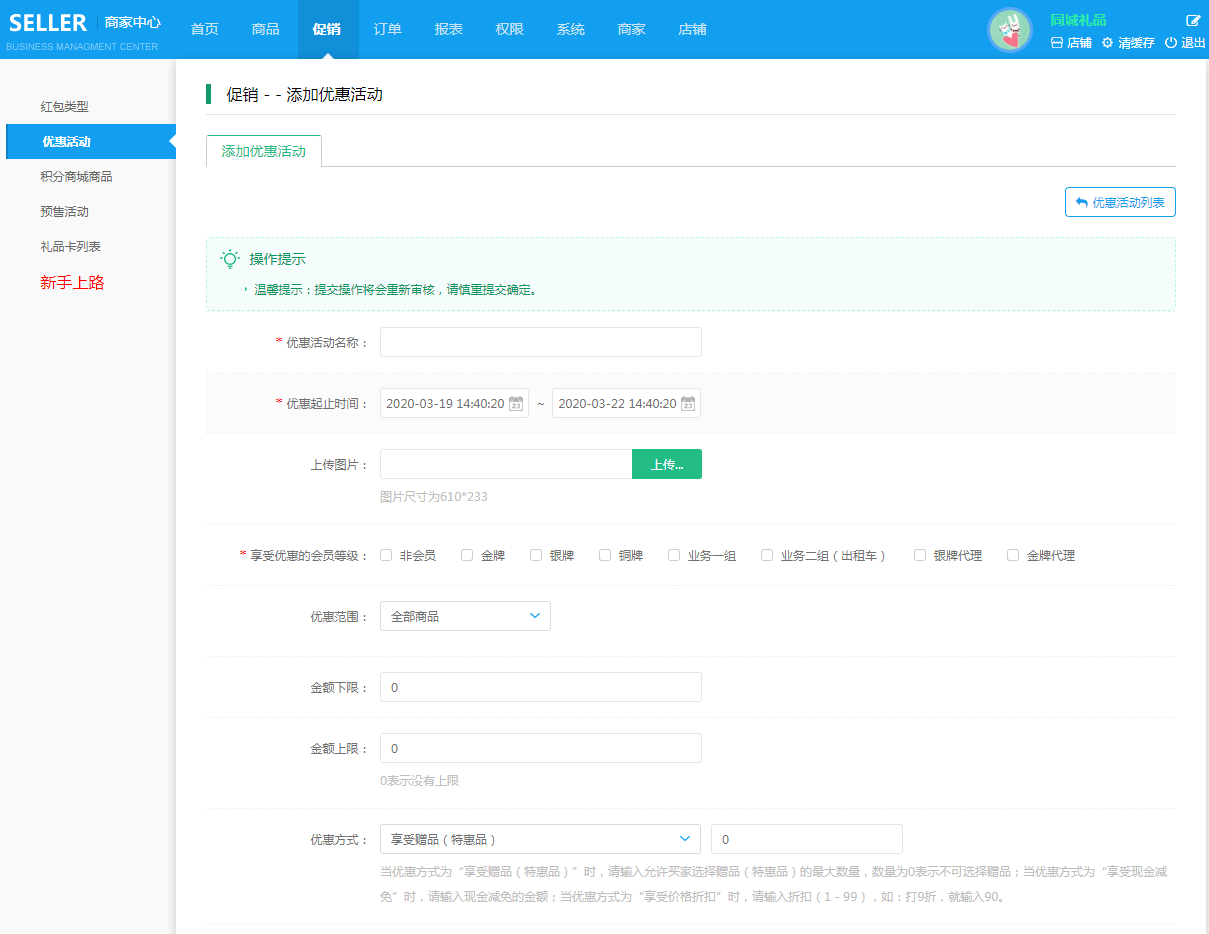This screenshot has height=934, width=1209.
Task: Click the lightbulb icon in 操作提示
Action: click(230, 259)
